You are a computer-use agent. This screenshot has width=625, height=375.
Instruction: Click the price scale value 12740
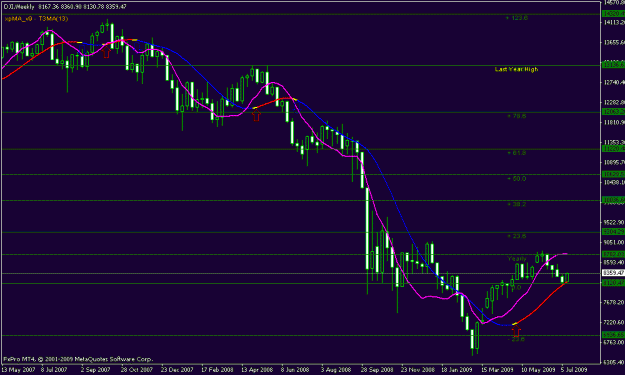click(x=614, y=82)
